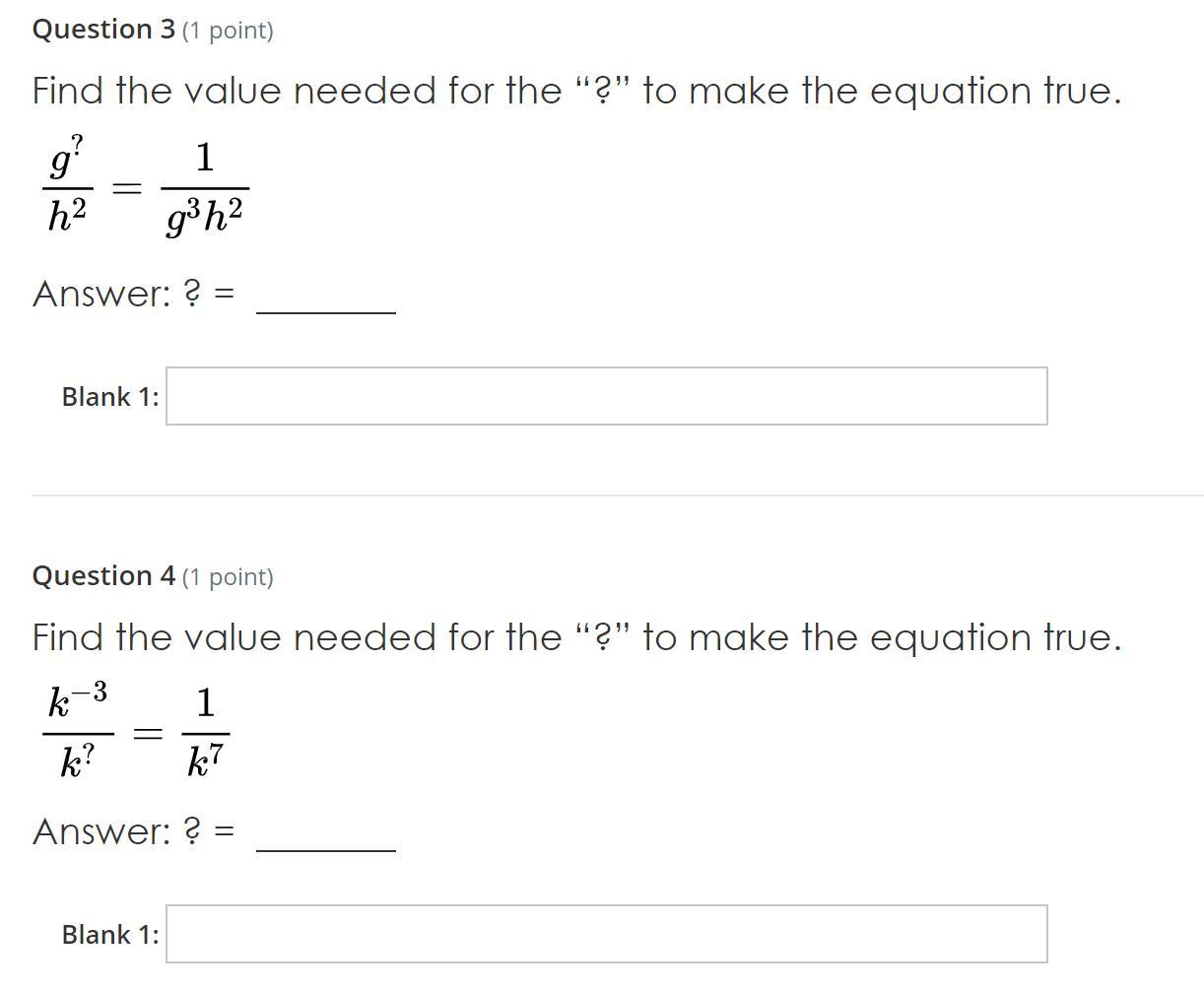Click the Question 3 Blank 1 input field

coord(606,396)
